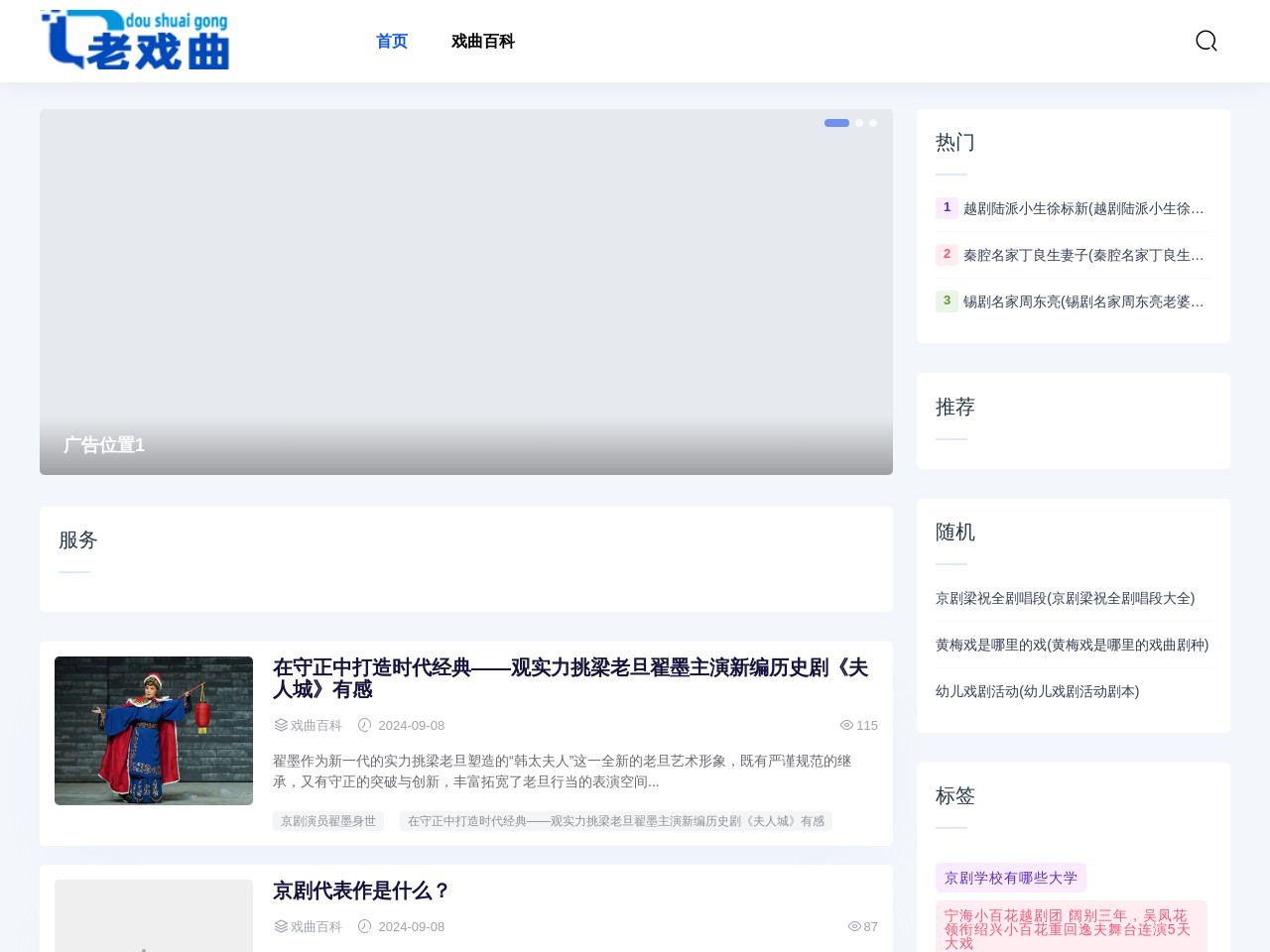Open random article 京剧梁祝全剧唱段
Screen dimensions: 1270x952
pos(1065,598)
